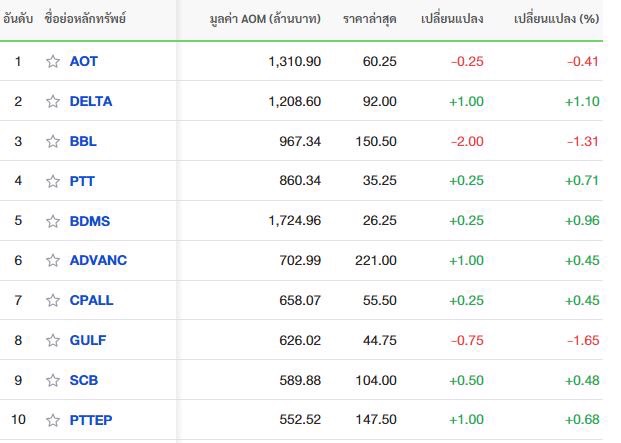Add CPALL to favorites via star
621x443 pixels.
coord(53,300)
